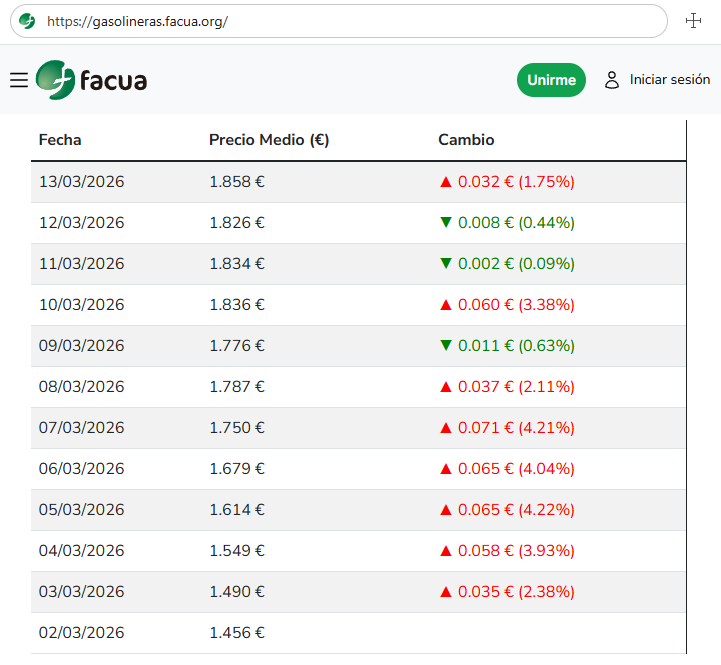Viewport: 721px width, 665px height.
Task: Click red up arrow in 03/03/2026 row
Action: click(446, 591)
